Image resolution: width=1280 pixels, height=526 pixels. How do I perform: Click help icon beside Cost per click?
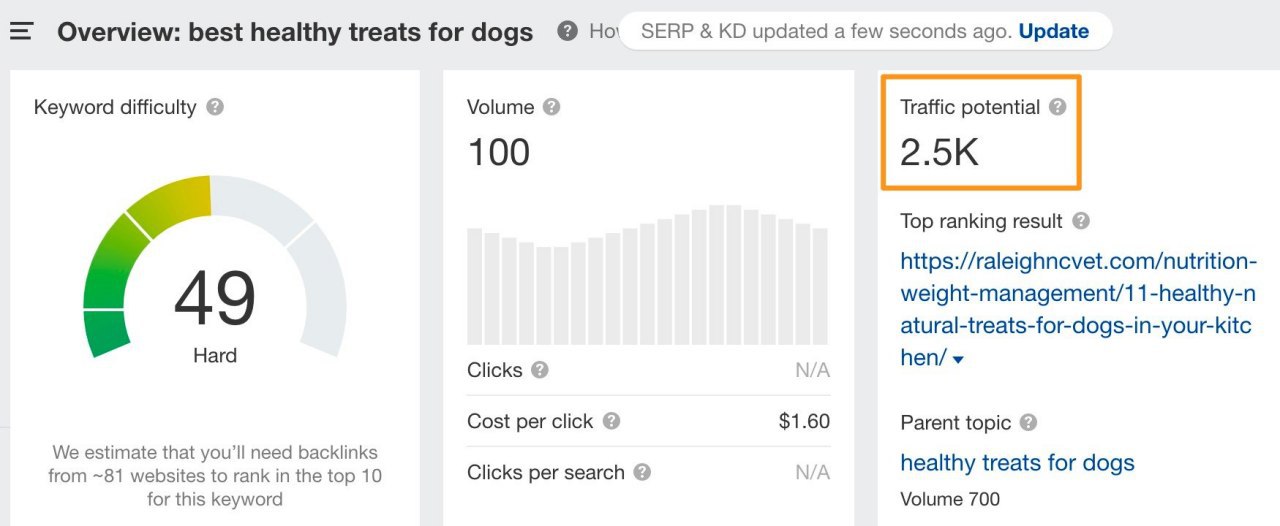[611, 421]
